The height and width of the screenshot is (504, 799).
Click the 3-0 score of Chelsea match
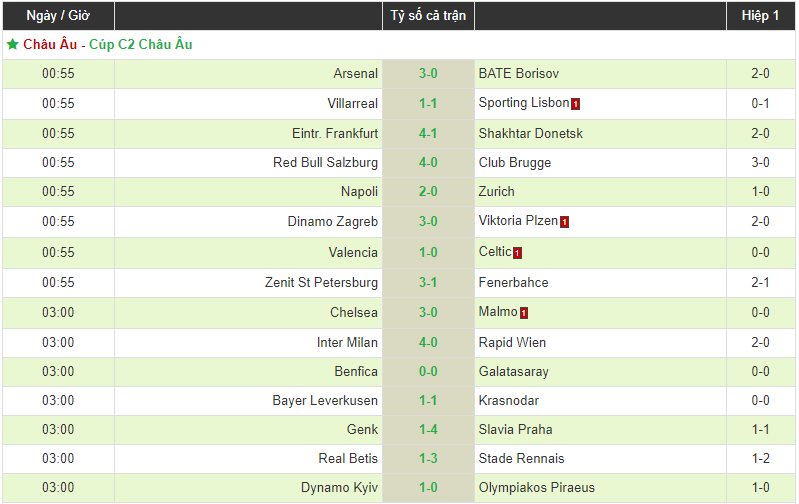(x=428, y=313)
